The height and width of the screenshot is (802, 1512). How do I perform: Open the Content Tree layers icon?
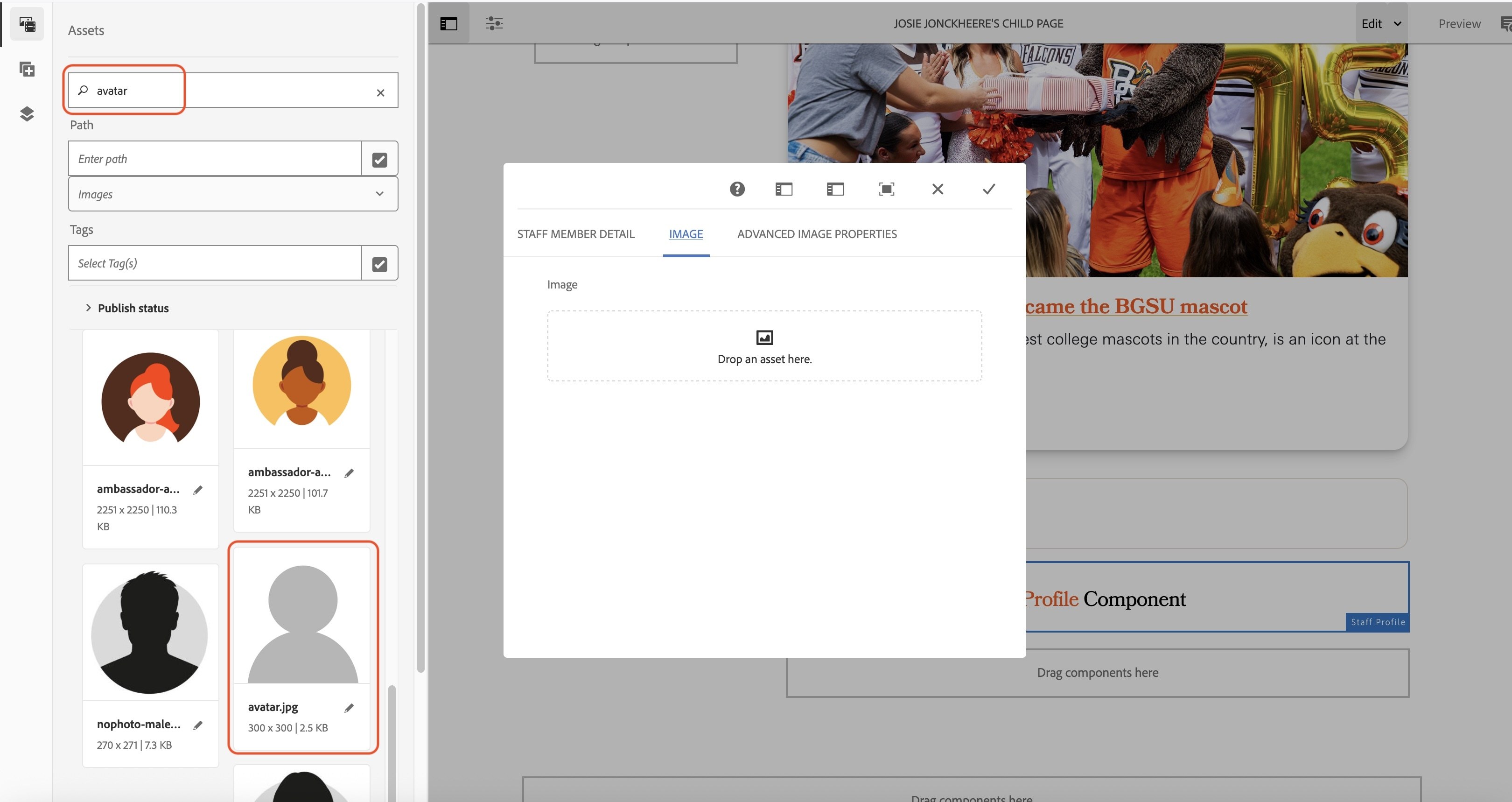pyautogui.click(x=27, y=114)
